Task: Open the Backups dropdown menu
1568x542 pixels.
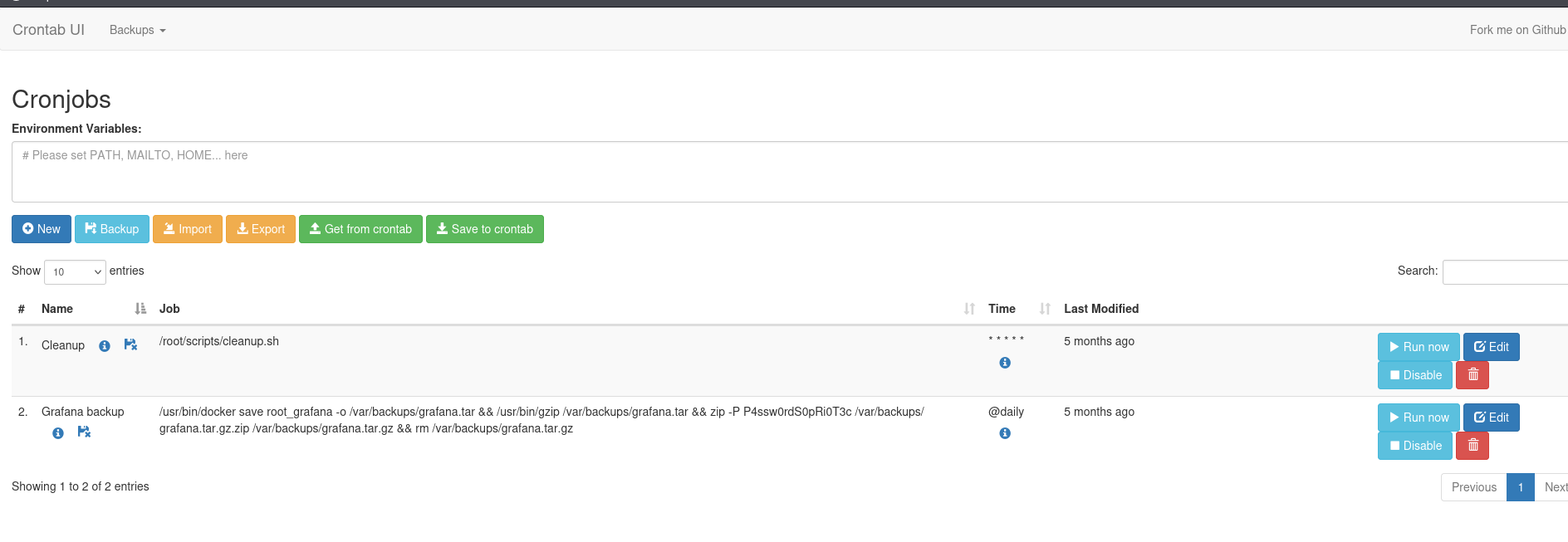Action: 138,30
